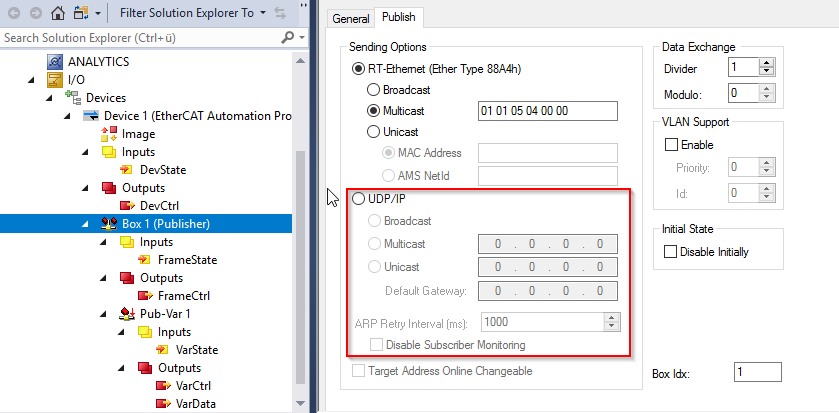Switch to the General tab
This screenshot has width=839, height=413.
[x=351, y=19]
